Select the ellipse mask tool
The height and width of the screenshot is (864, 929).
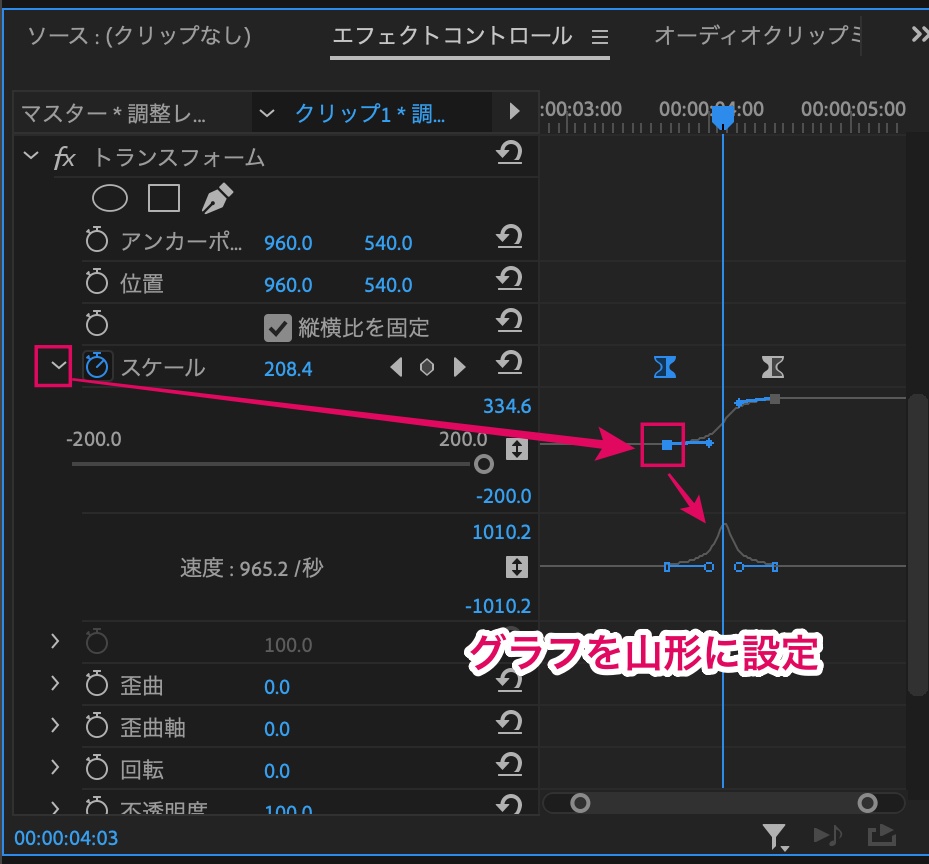[110, 198]
